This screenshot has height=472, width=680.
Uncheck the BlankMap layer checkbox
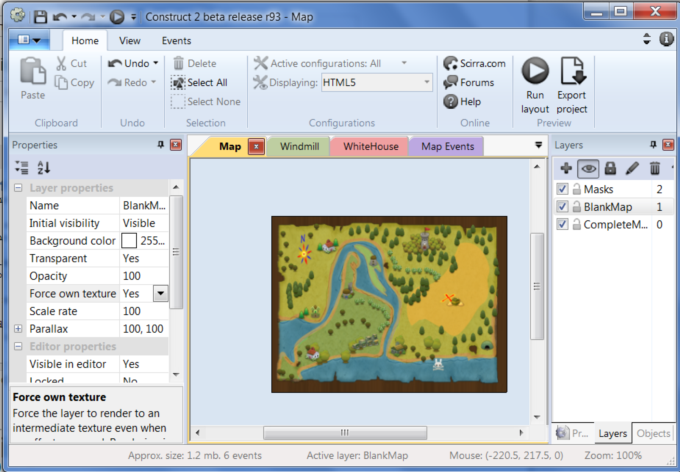tap(562, 207)
